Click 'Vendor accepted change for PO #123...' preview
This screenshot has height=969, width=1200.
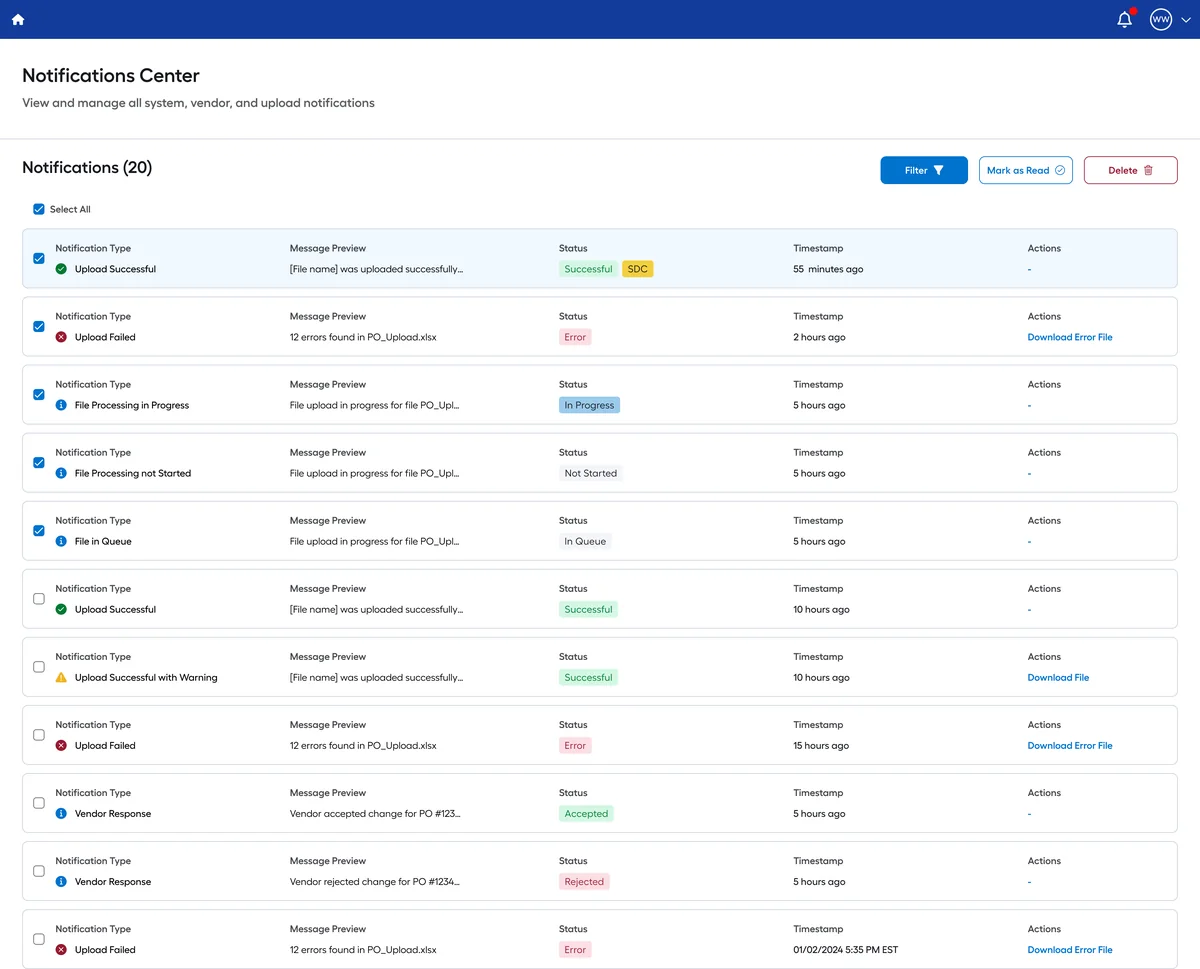coord(375,813)
